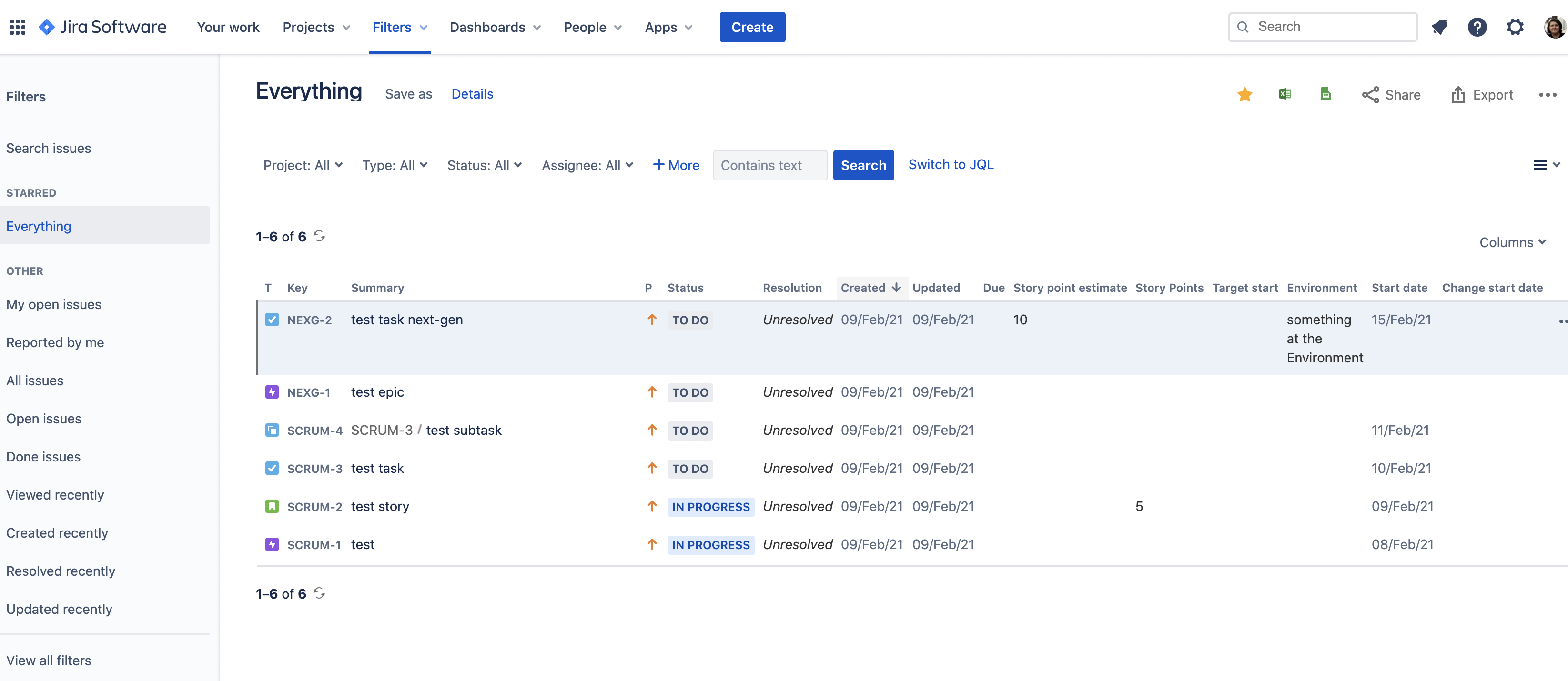Click the Excel export icon
Screen dimensions: 1568x681
point(1285,94)
